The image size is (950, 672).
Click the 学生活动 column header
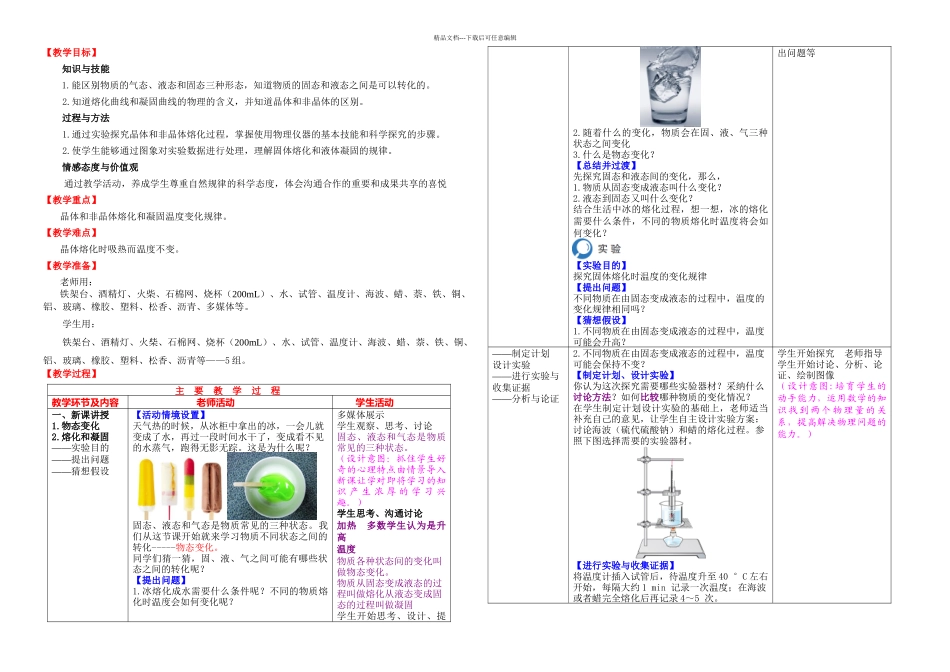coord(374,402)
